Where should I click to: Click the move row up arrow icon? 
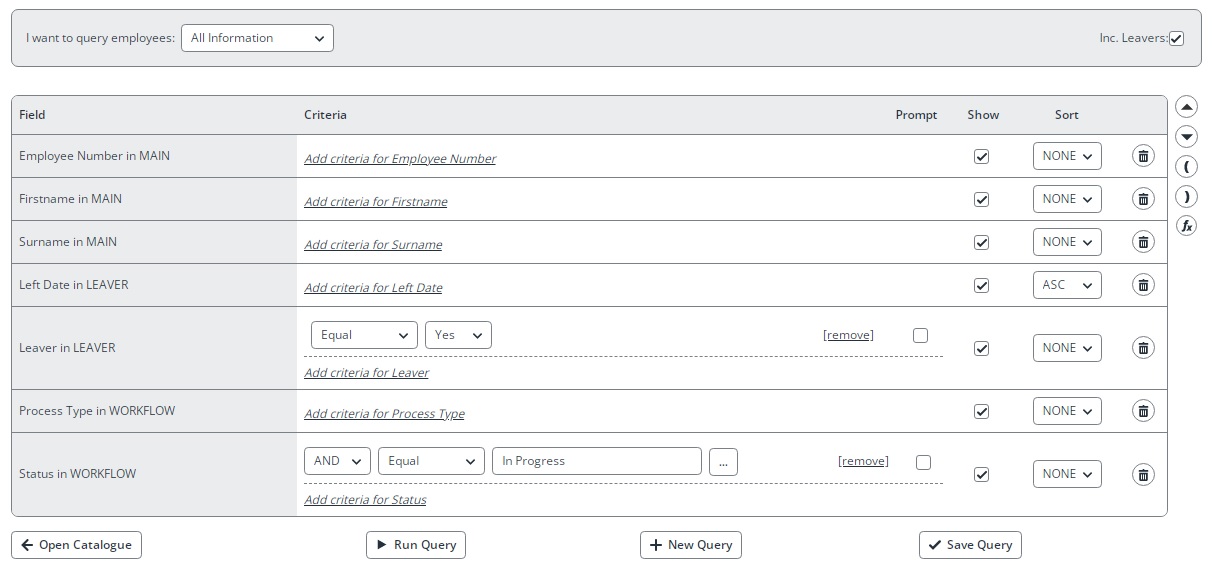point(1186,107)
